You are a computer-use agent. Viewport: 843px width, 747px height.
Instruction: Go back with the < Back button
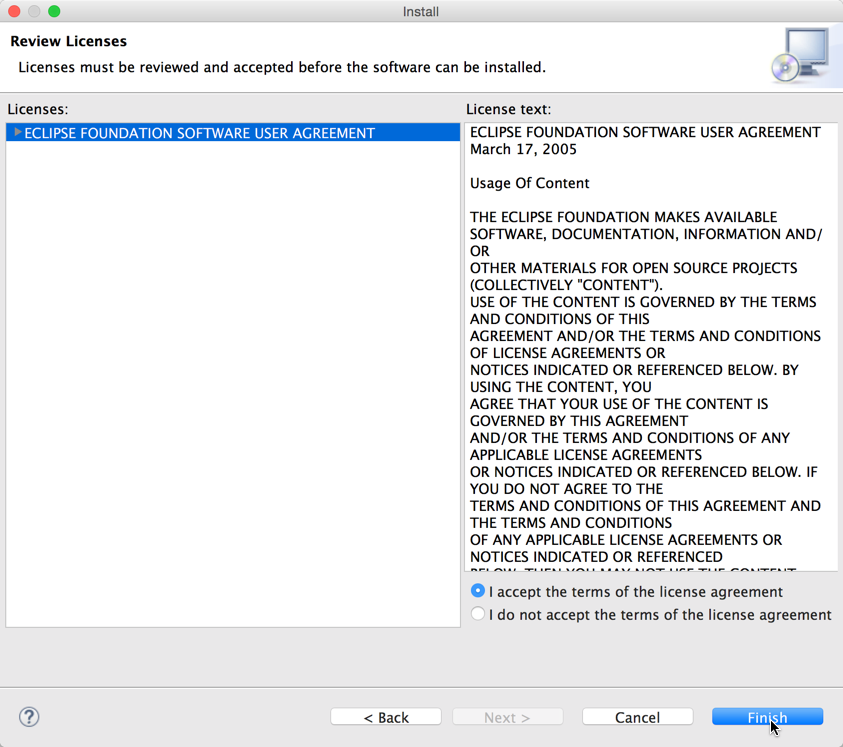click(x=386, y=717)
